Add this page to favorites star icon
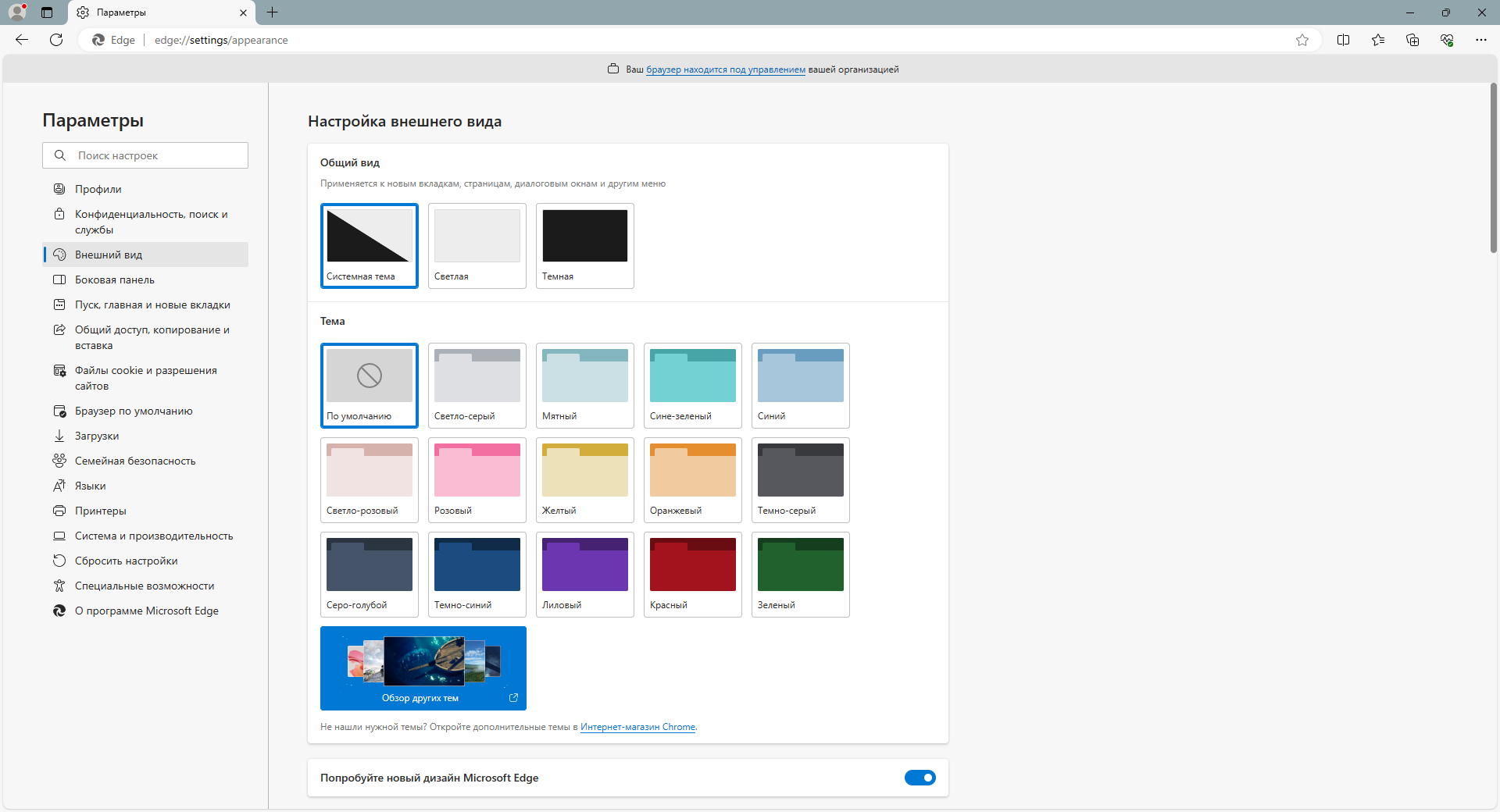Screen dimensions: 1500x812 pos(1302,40)
